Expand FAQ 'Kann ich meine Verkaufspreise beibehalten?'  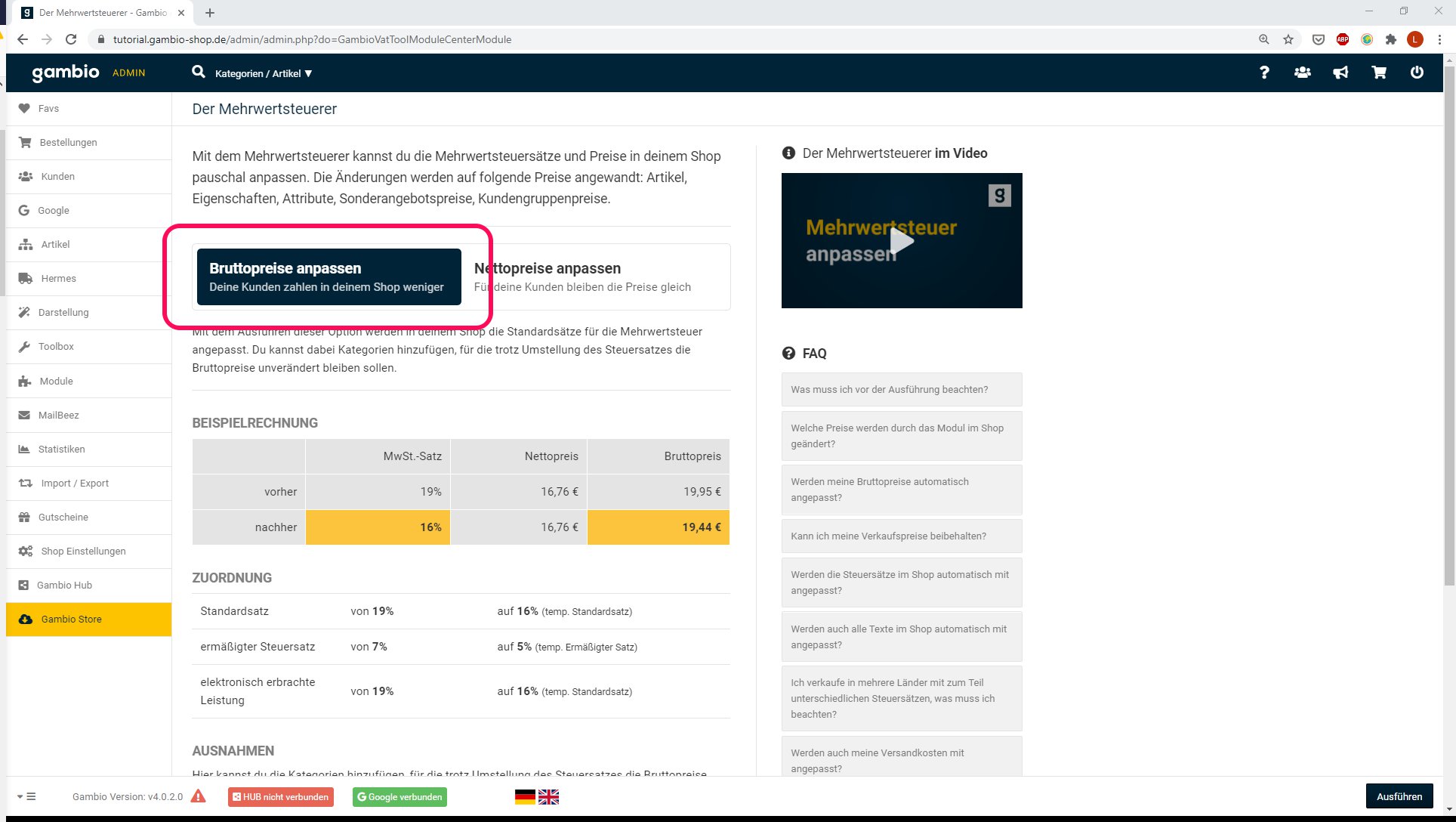click(x=901, y=536)
